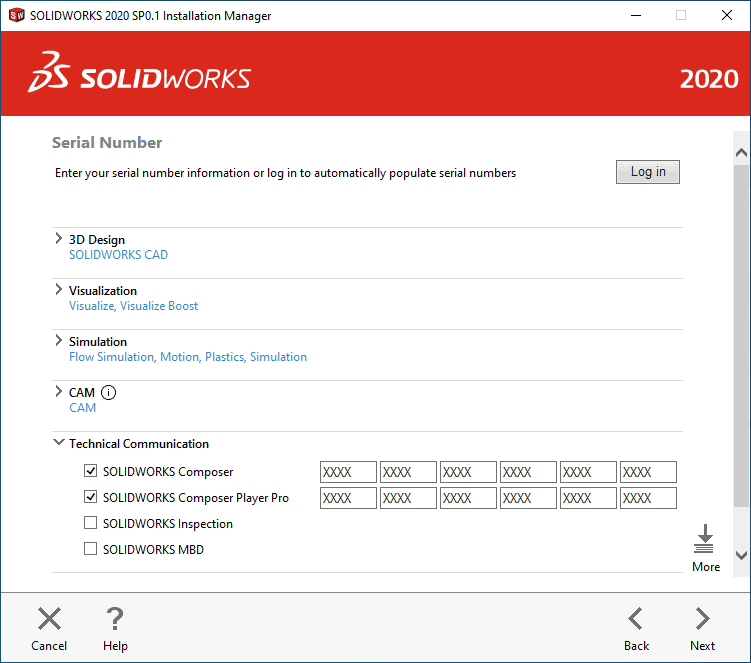The height and width of the screenshot is (663, 751).
Task: Uncheck SOLIDWORKS Composer Player Pro checkbox
Action: click(91, 497)
